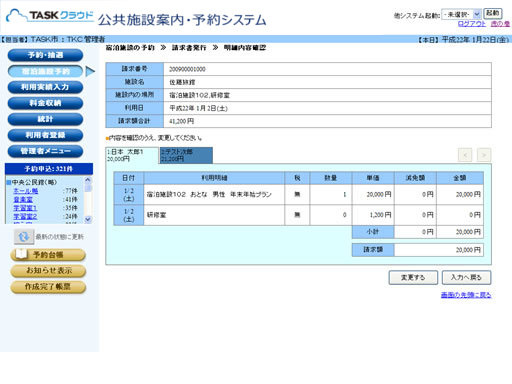Click the facility list scroll-up arrow
This screenshot has height=384, width=512.
88,180
